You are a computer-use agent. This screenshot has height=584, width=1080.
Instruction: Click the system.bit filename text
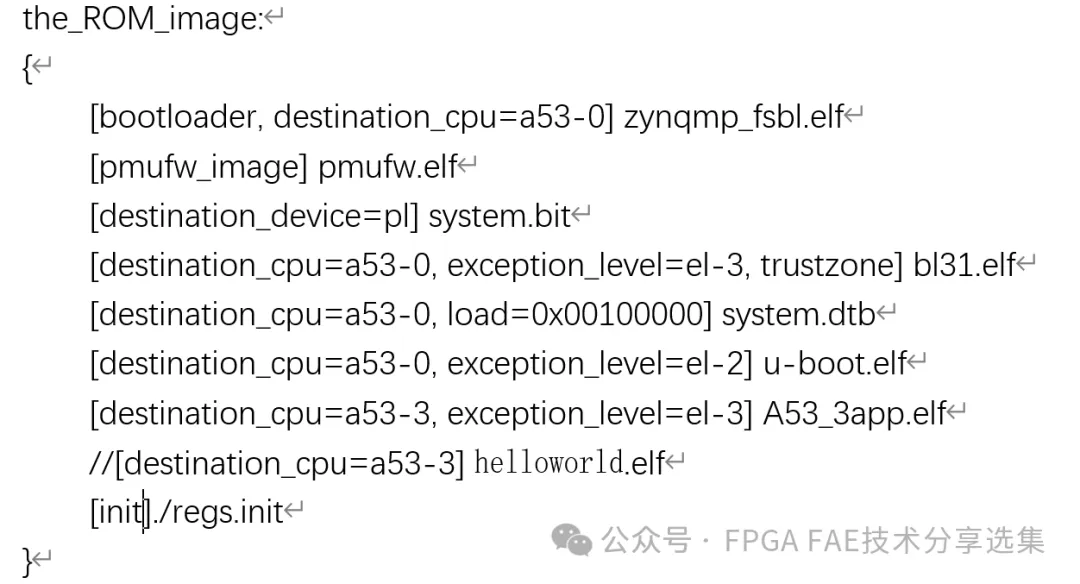click(x=499, y=216)
